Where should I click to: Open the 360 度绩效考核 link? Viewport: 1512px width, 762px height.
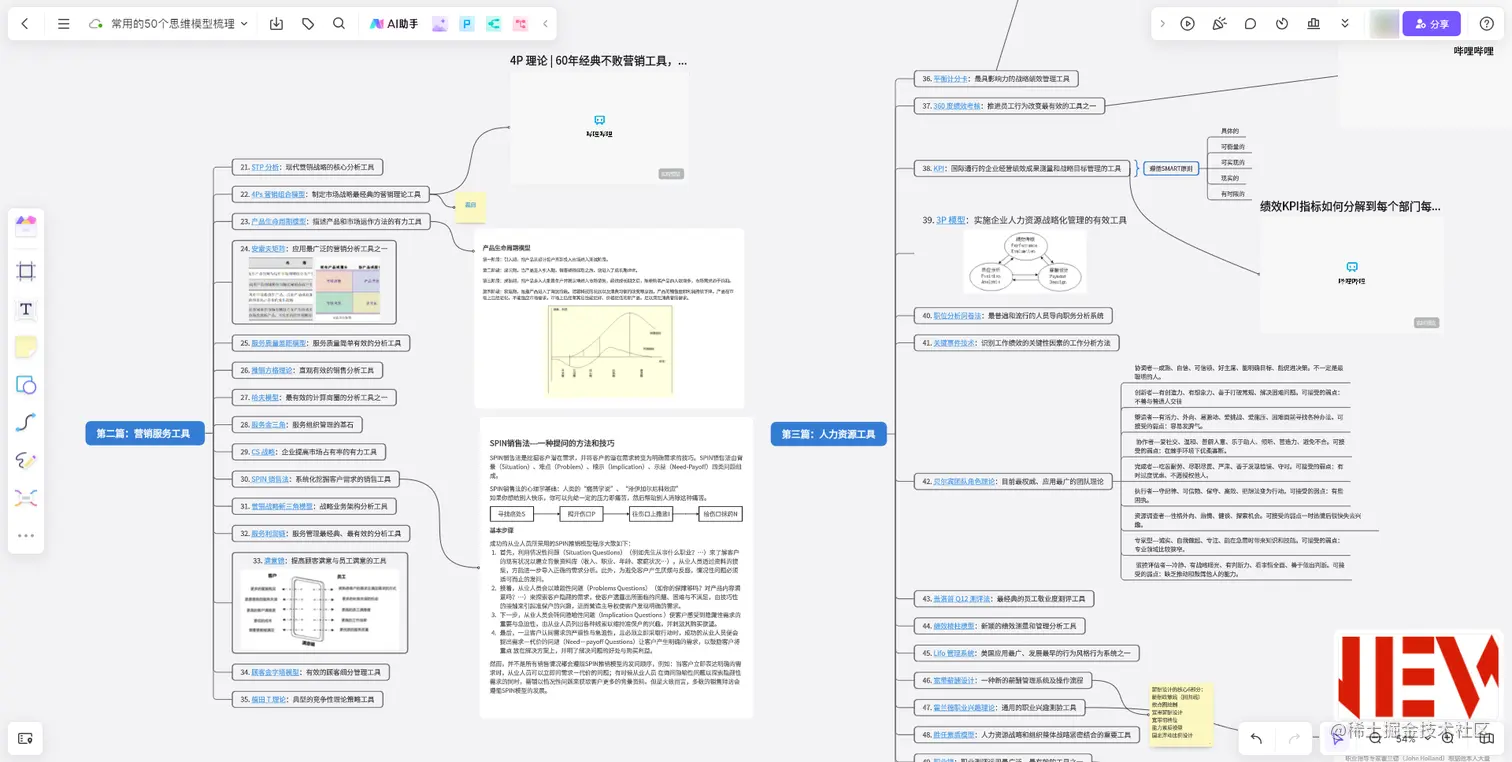[958, 105]
